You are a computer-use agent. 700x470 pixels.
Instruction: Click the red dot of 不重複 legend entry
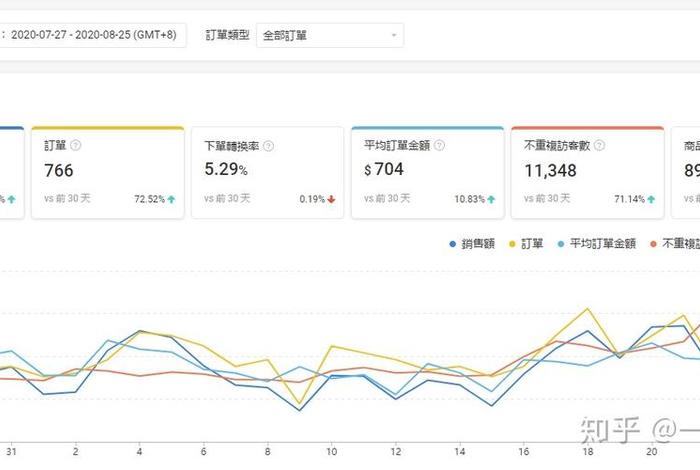(655, 243)
